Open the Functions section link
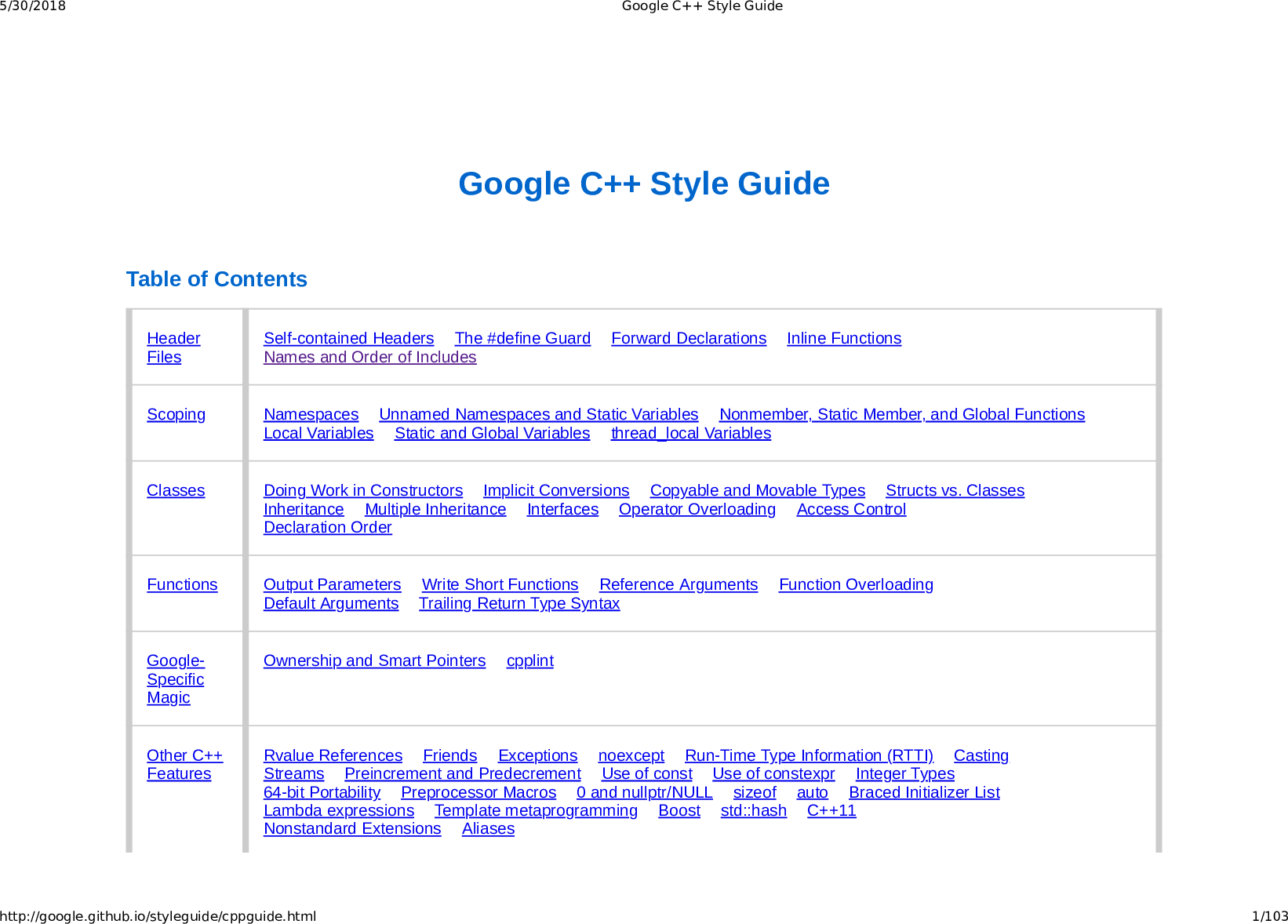This screenshot has width=1288, height=924. coord(182,584)
